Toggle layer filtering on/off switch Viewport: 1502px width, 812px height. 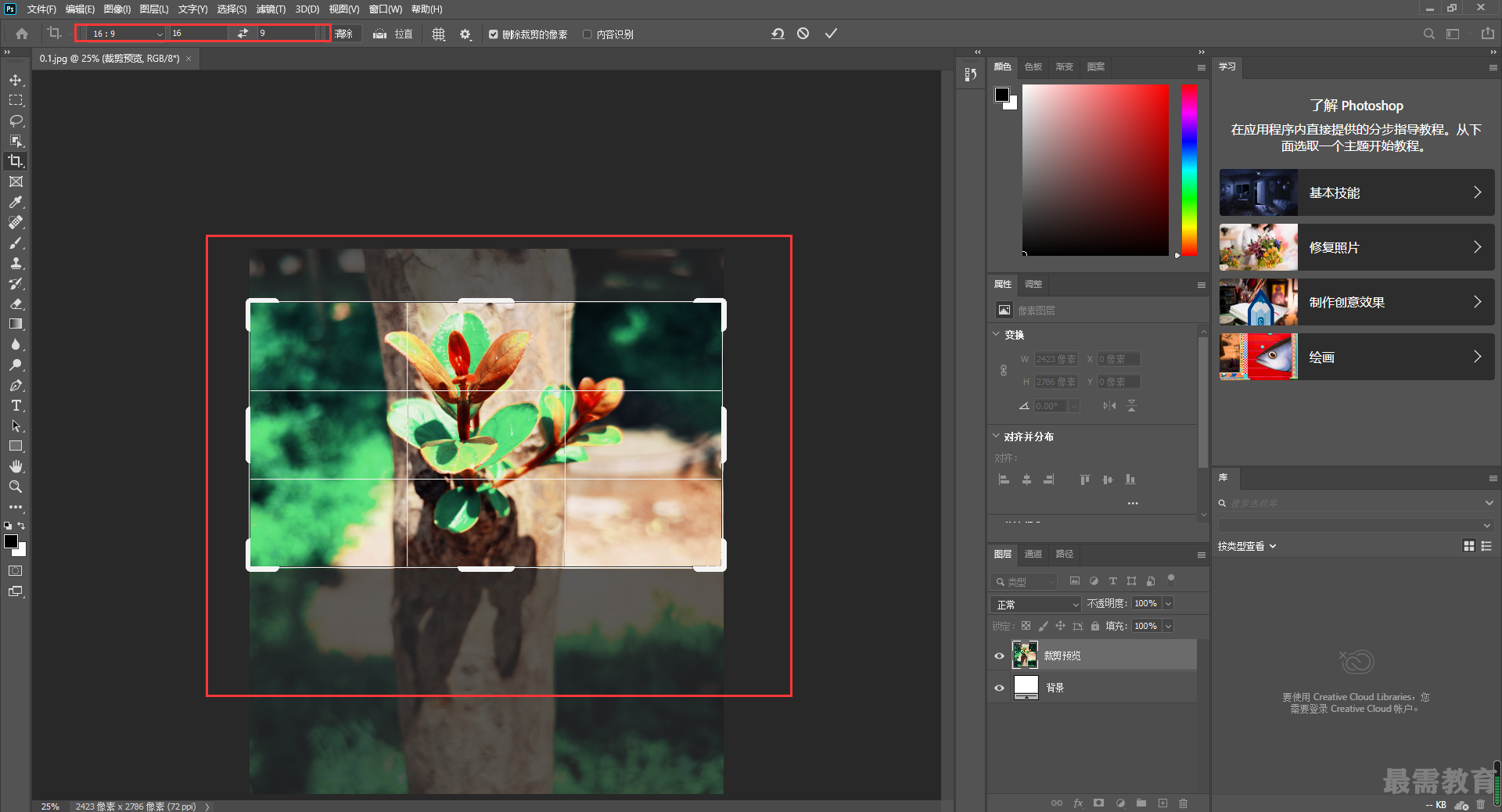(1171, 580)
